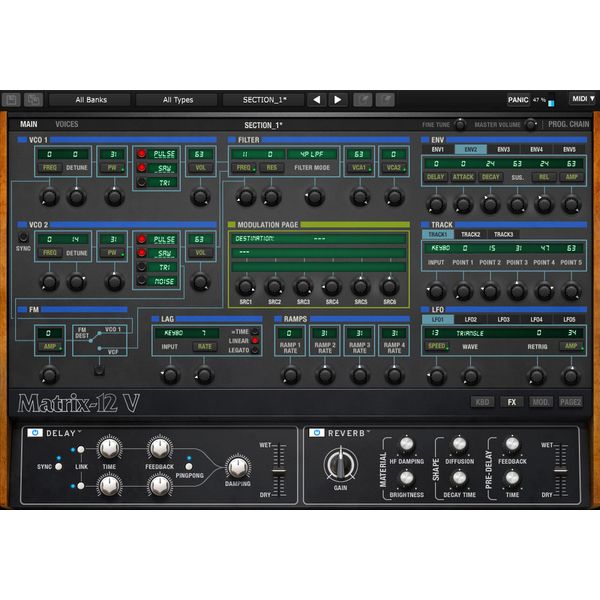Toggle the FM destination switch button
Screen dimensions: 600x600
[99, 370]
